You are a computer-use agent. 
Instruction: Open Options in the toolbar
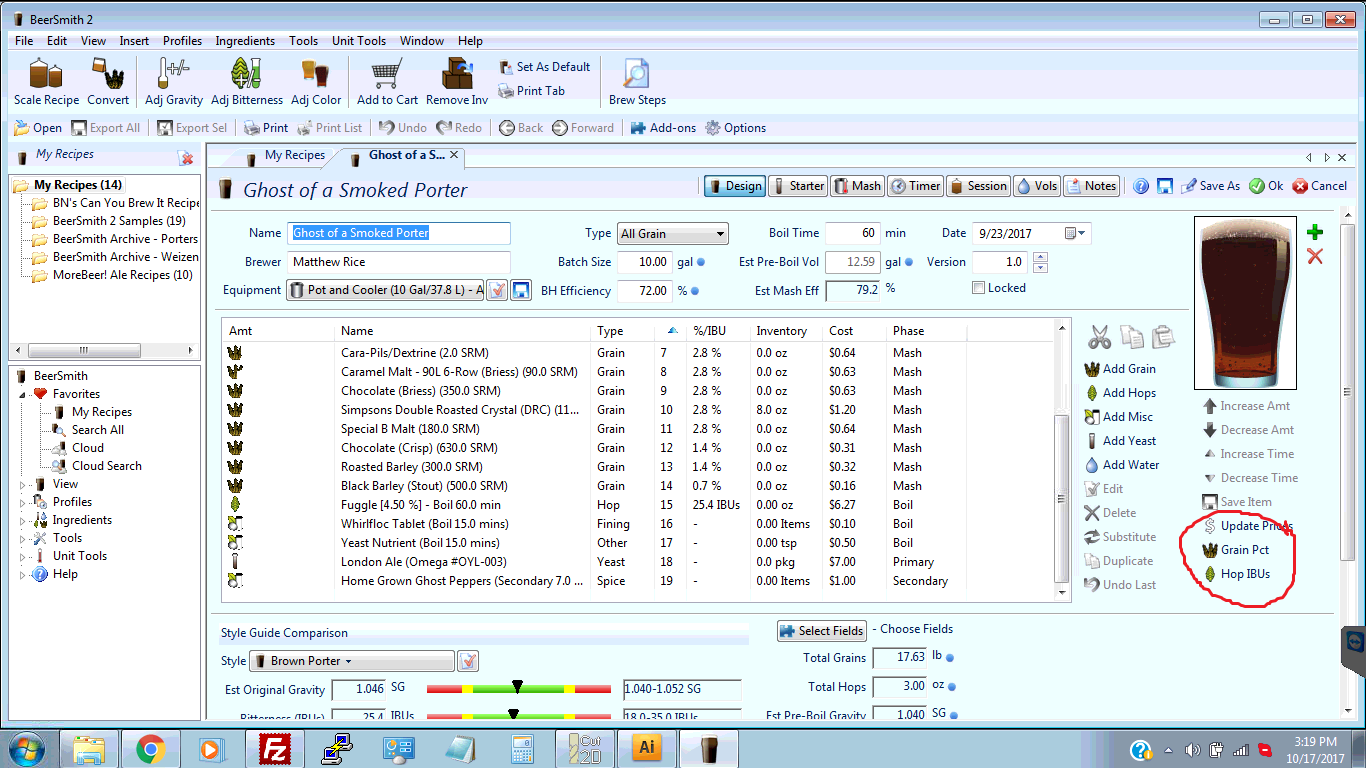pos(736,128)
